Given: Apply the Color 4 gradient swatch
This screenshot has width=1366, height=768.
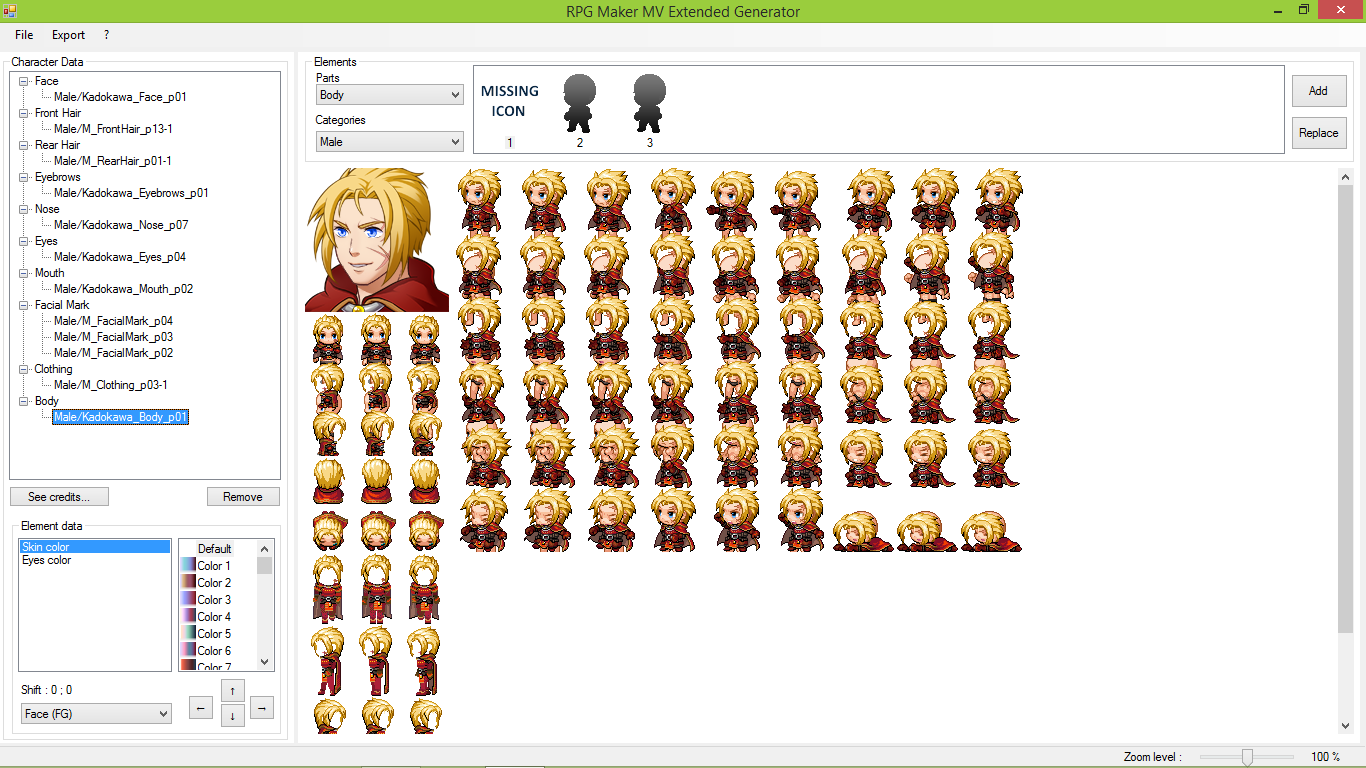Looking at the screenshot, I should [x=187, y=617].
